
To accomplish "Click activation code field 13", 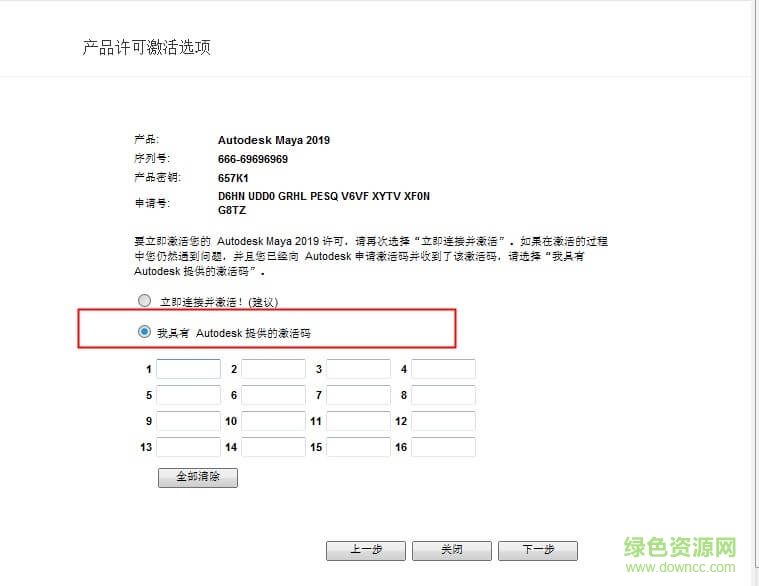I will click(188, 447).
